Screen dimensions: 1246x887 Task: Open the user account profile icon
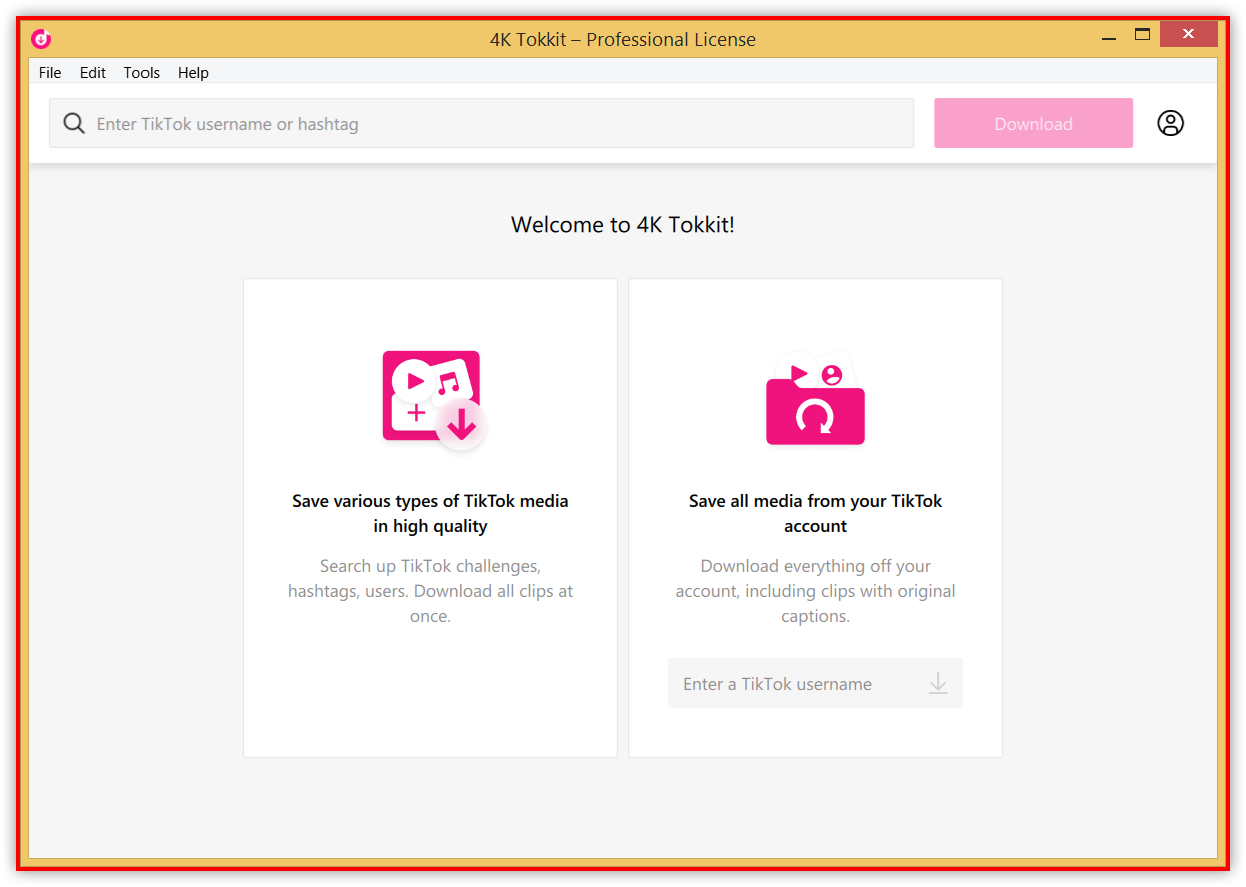1170,123
